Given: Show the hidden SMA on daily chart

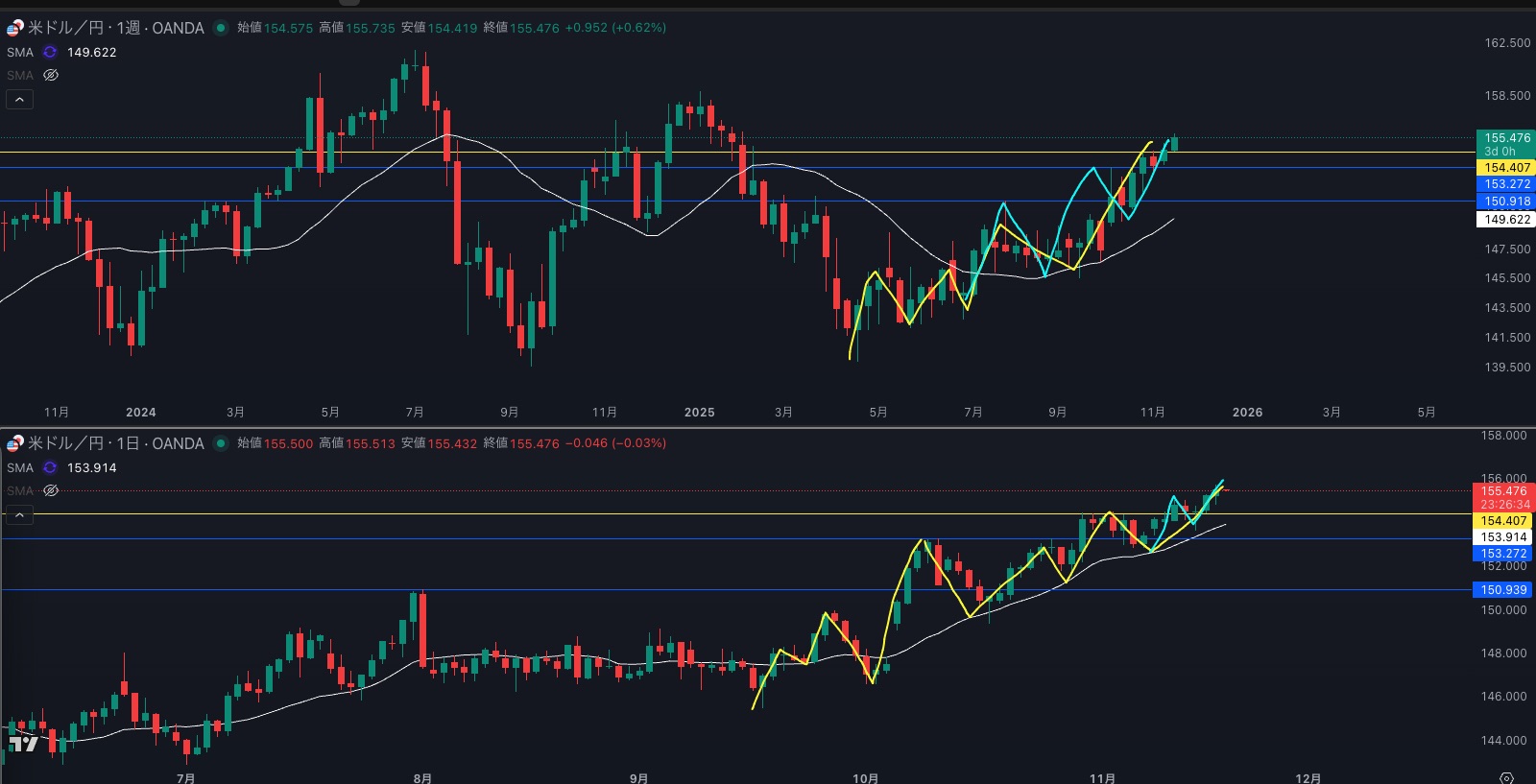Looking at the screenshot, I should coord(51,490).
